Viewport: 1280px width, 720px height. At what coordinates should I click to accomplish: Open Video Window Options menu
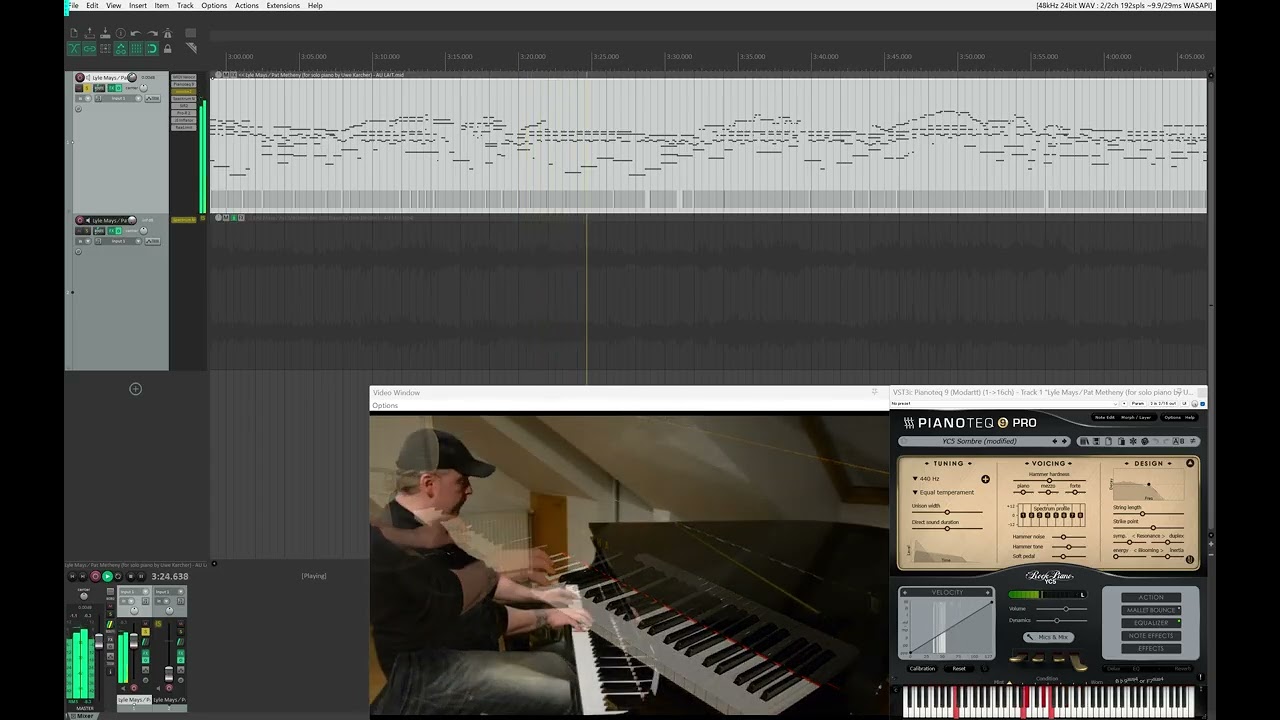click(385, 405)
